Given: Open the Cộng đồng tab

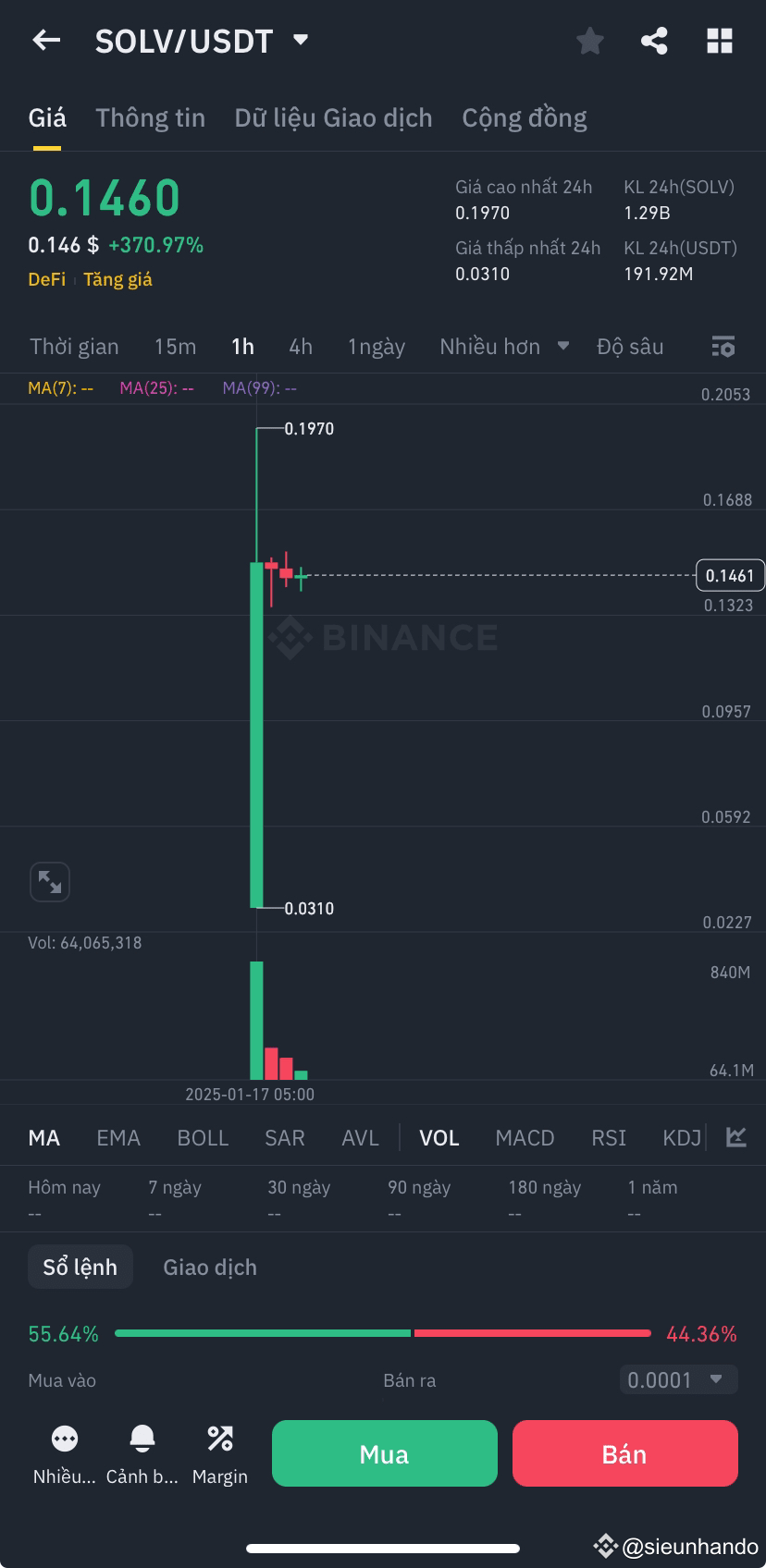Looking at the screenshot, I should (x=525, y=117).
